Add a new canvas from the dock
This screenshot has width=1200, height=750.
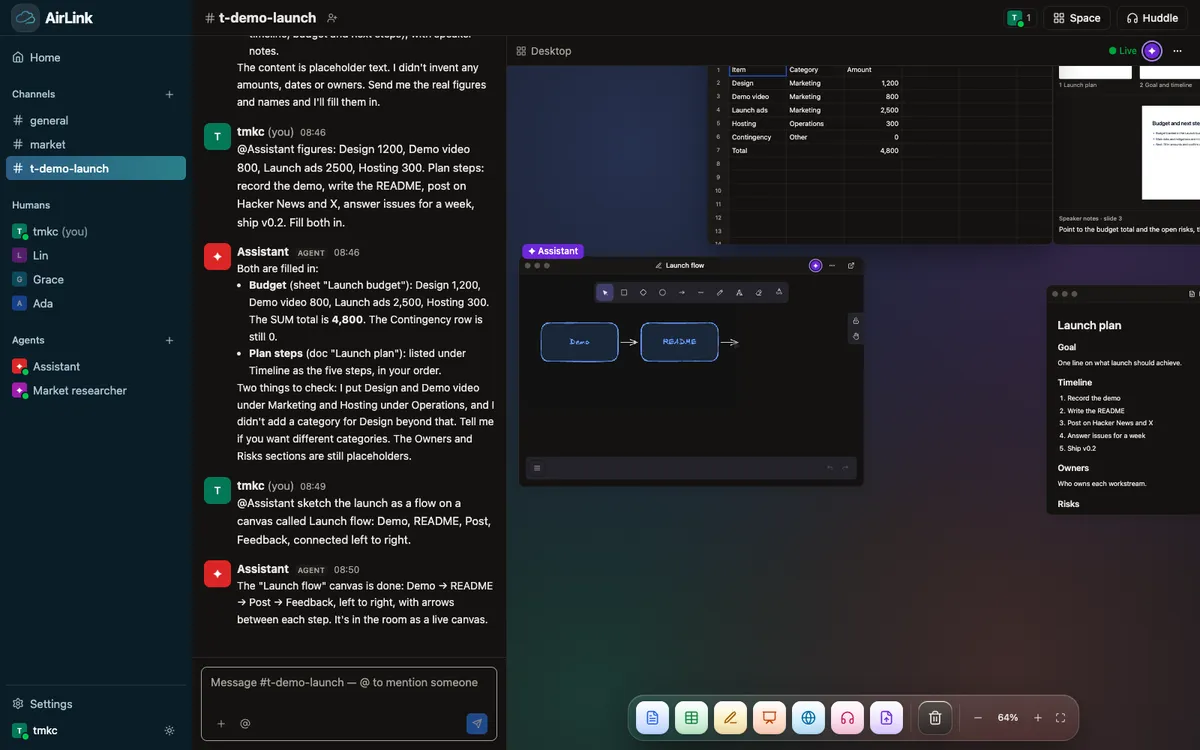[730, 717]
